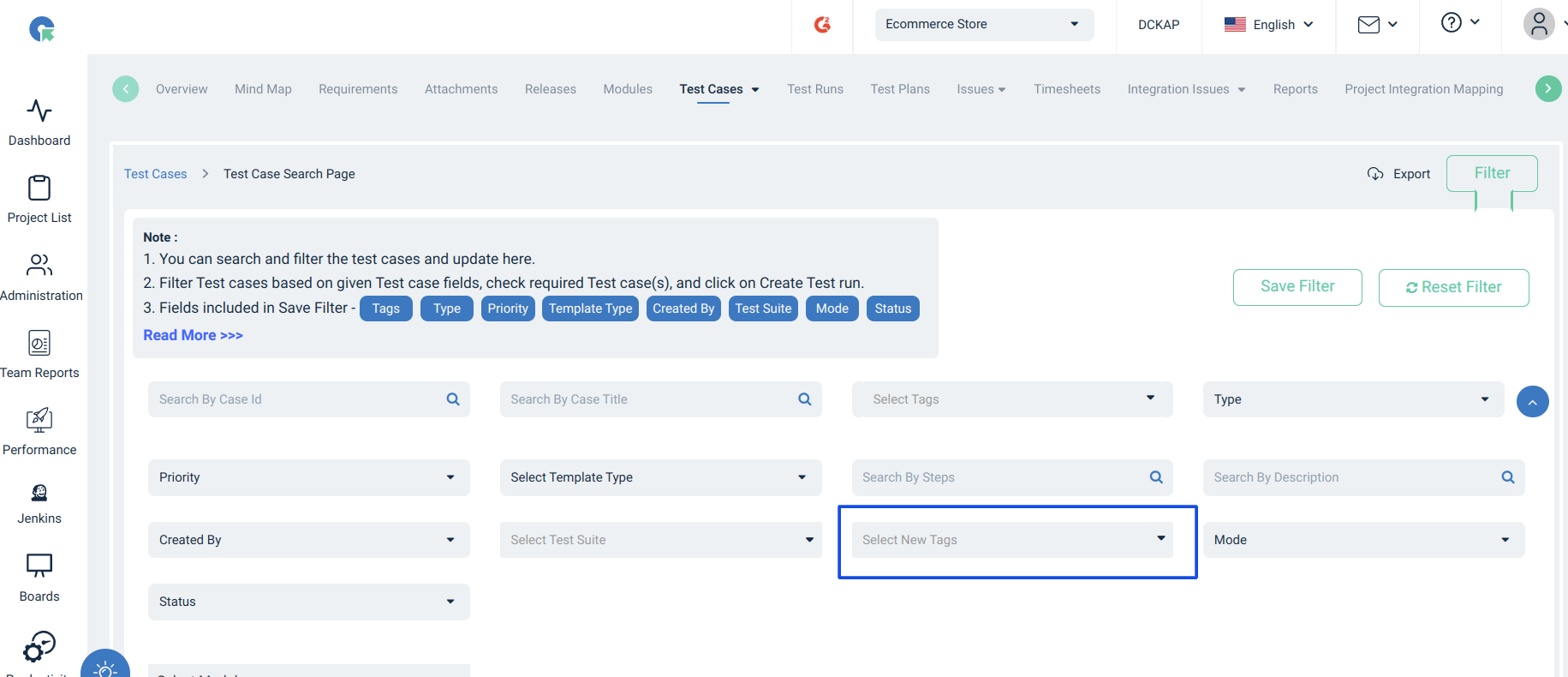Click the lightbulb floating button
Viewport: 1568px width, 677px height.
click(105, 667)
